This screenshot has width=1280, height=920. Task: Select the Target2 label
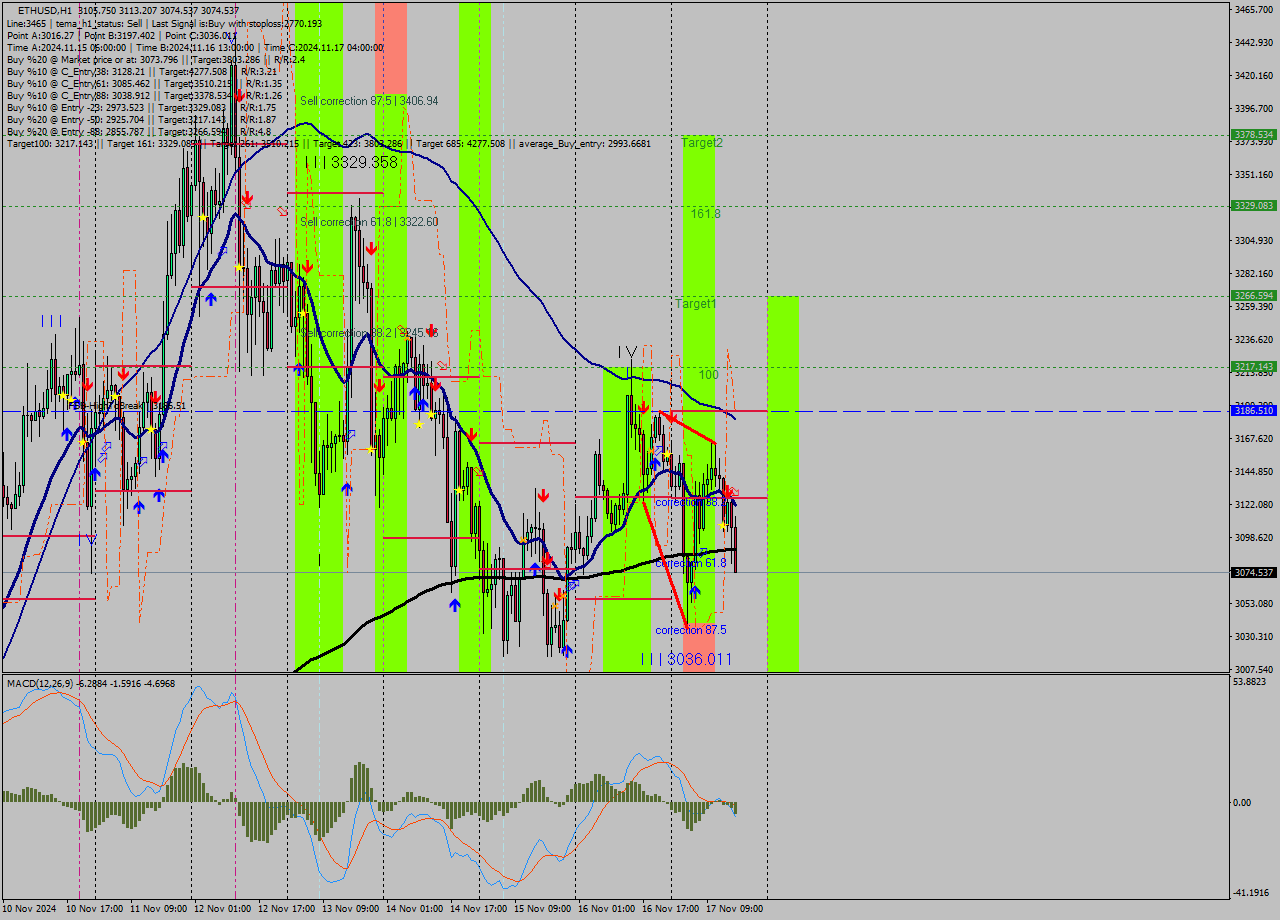click(x=702, y=143)
